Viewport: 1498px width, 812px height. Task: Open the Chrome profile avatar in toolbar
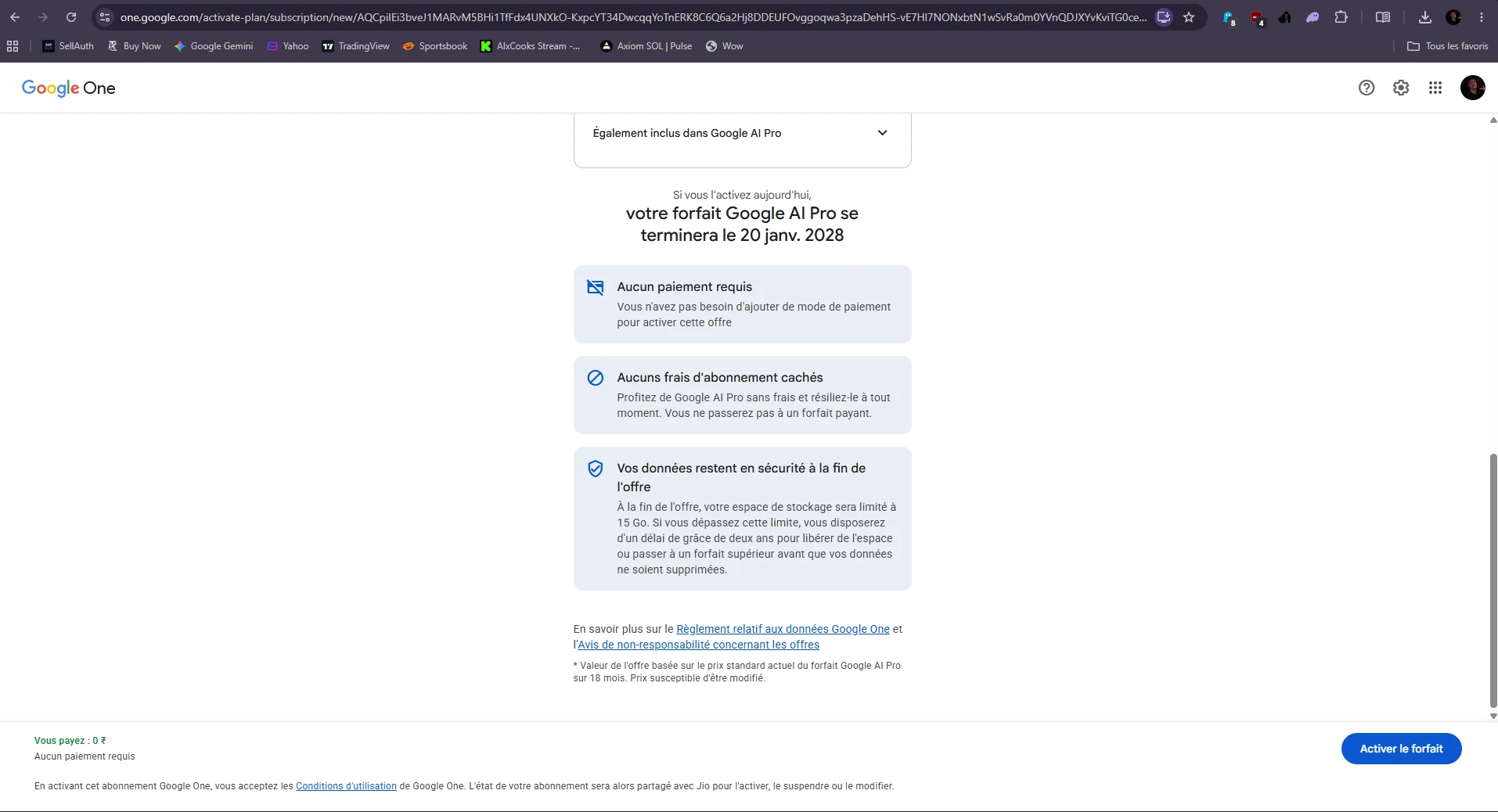[x=1453, y=17]
